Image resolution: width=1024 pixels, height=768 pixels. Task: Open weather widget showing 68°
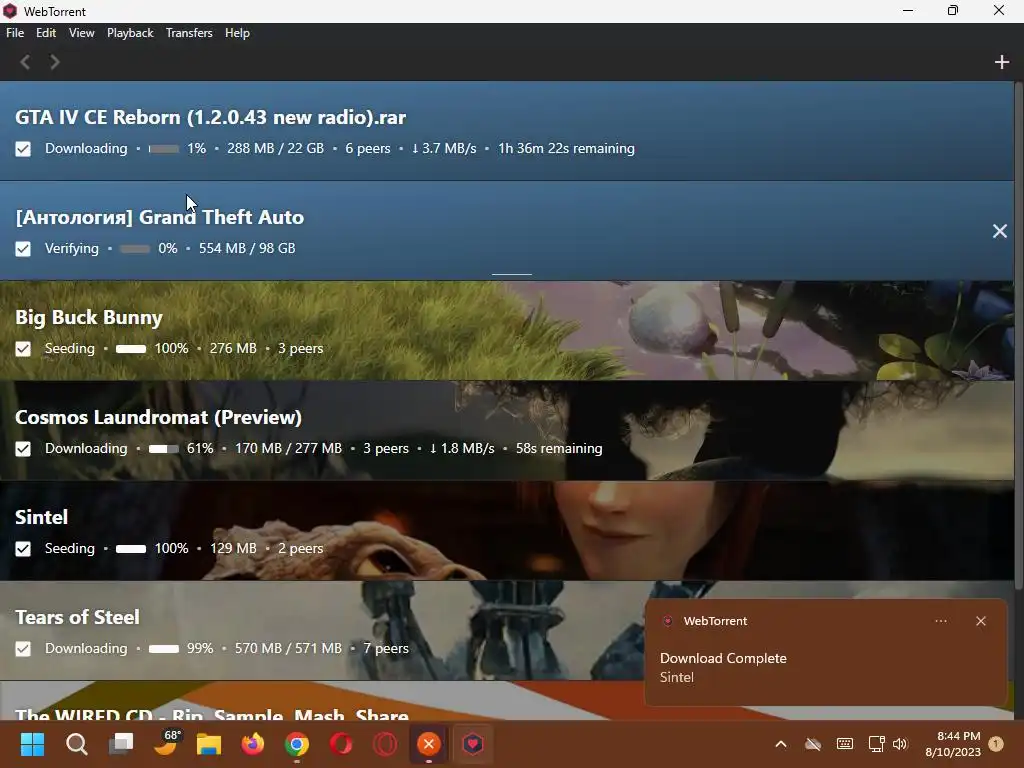[166, 743]
